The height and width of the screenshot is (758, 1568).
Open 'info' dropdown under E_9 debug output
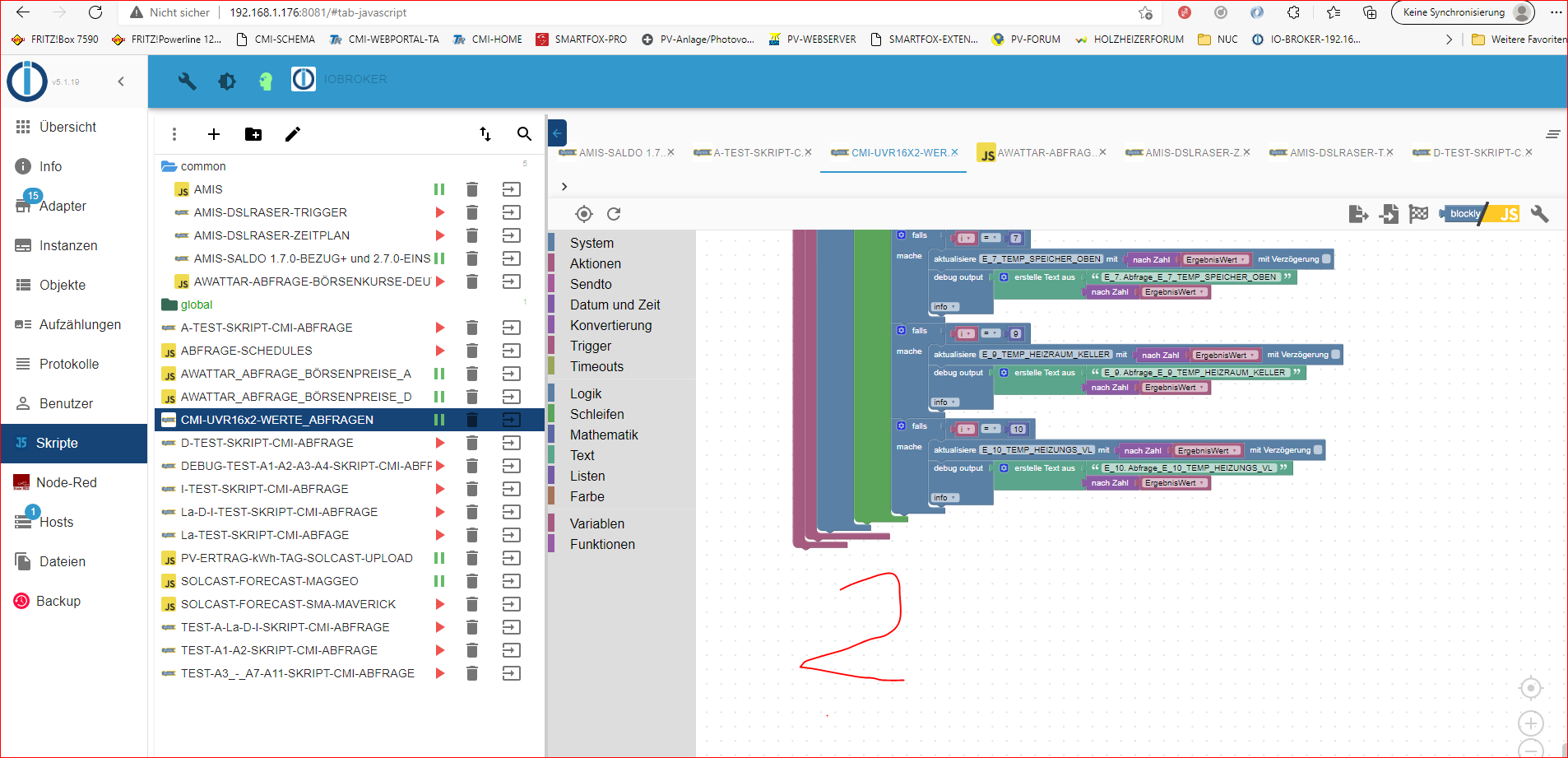coord(945,402)
